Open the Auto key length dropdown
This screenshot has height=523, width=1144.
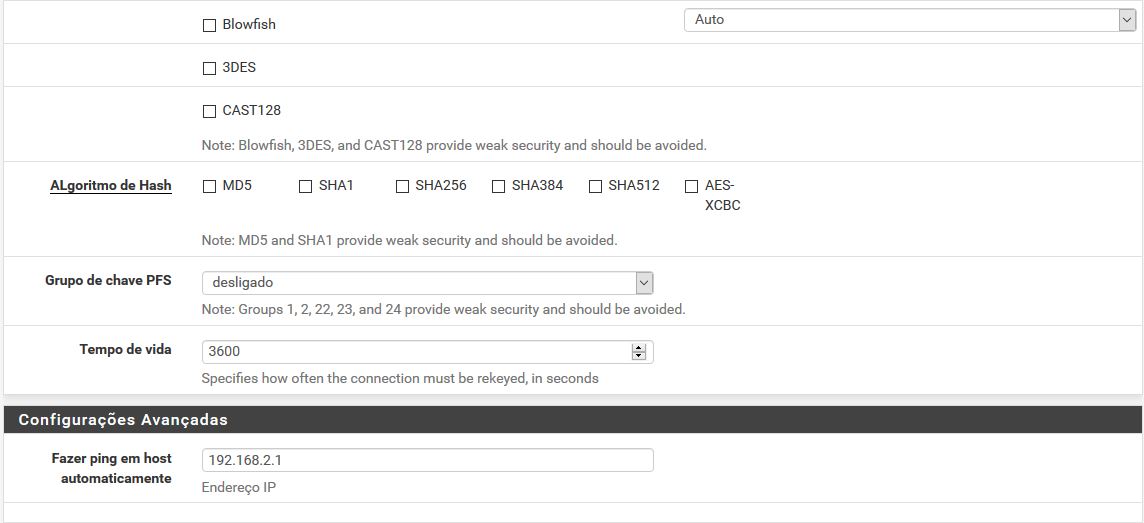908,20
